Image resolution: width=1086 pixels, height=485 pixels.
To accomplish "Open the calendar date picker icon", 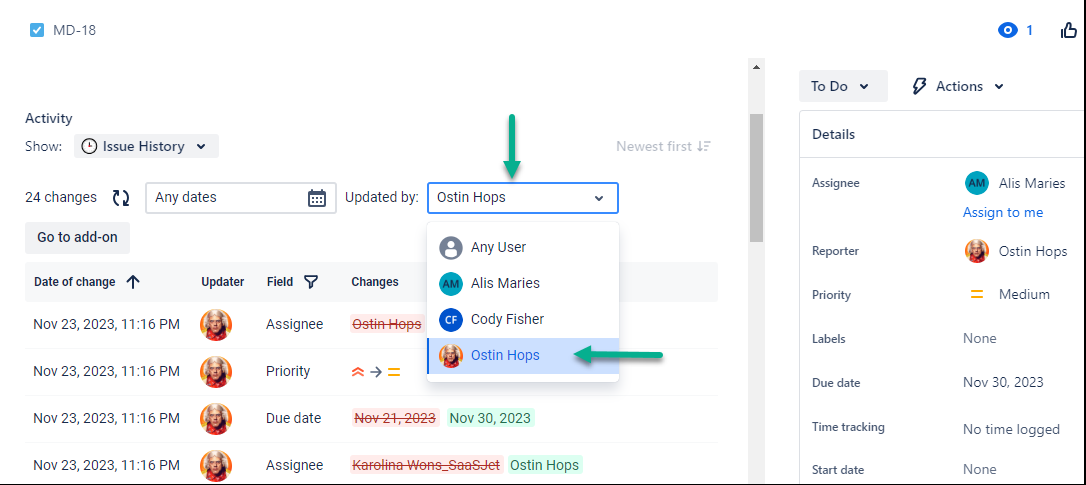I will tap(317, 198).
